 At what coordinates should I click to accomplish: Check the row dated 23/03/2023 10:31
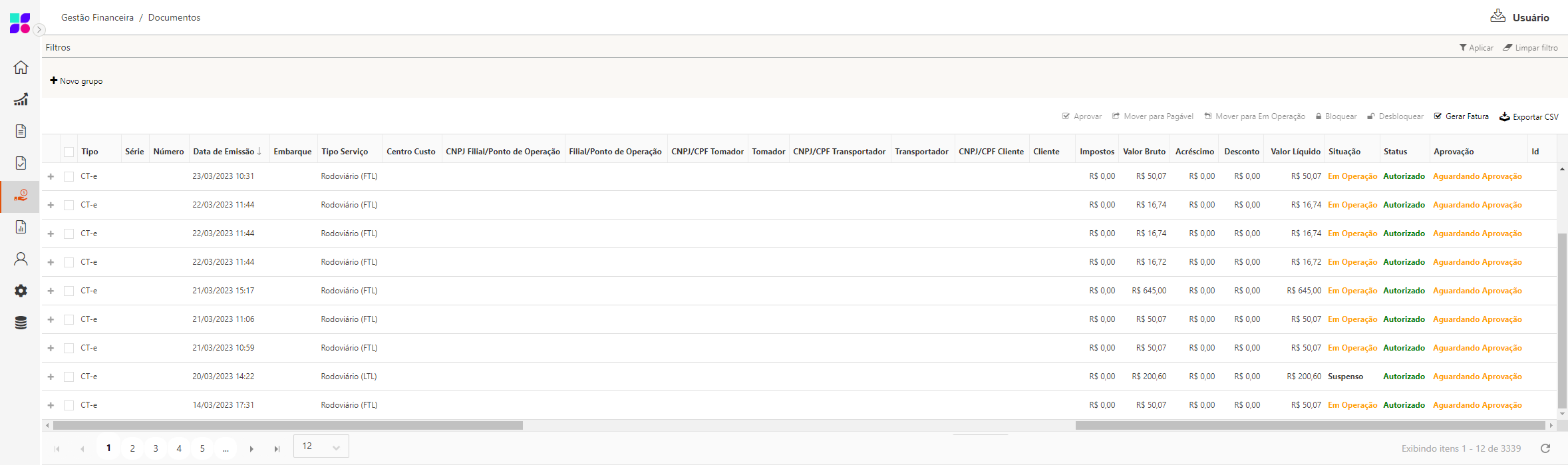pos(69,176)
